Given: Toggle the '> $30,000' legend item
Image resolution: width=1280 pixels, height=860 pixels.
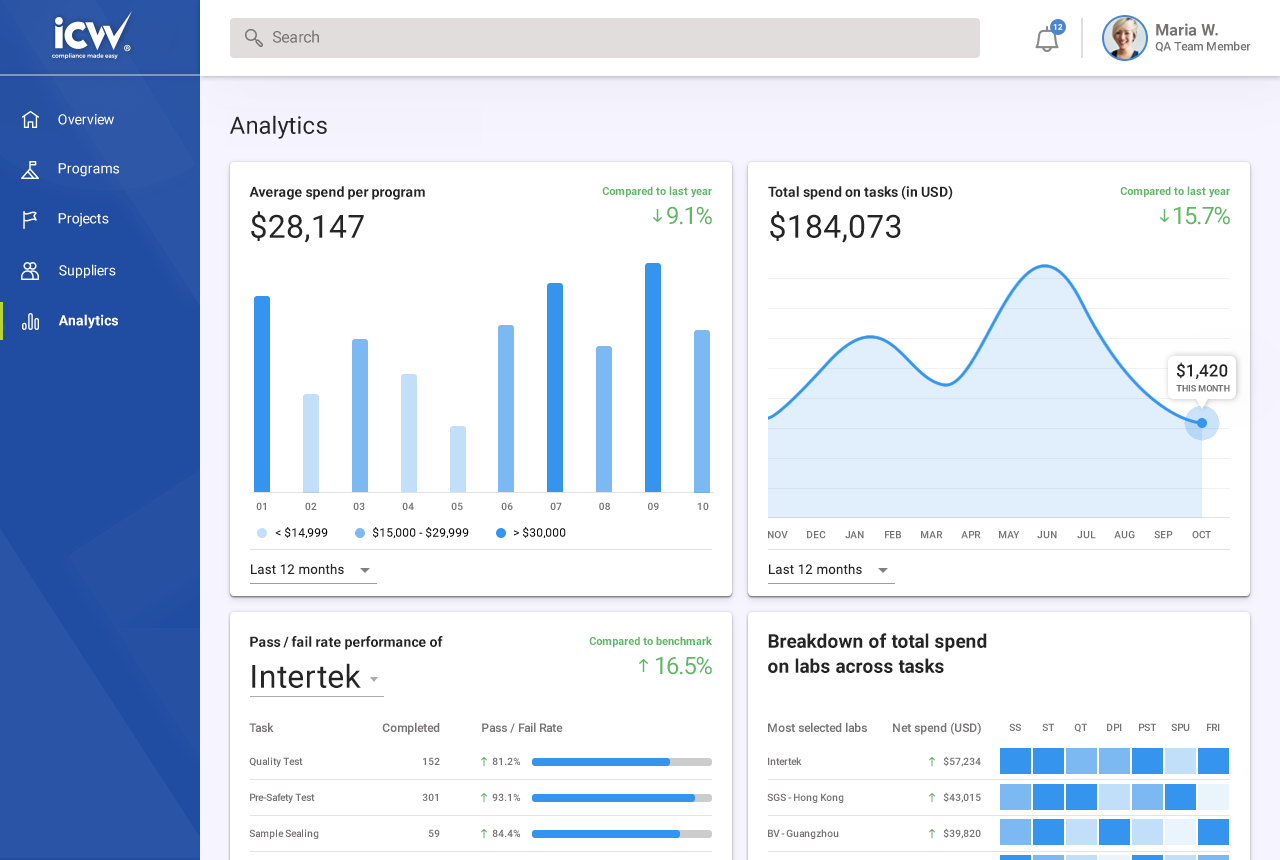Looking at the screenshot, I should pyautogui.click(x=530, y=533).
